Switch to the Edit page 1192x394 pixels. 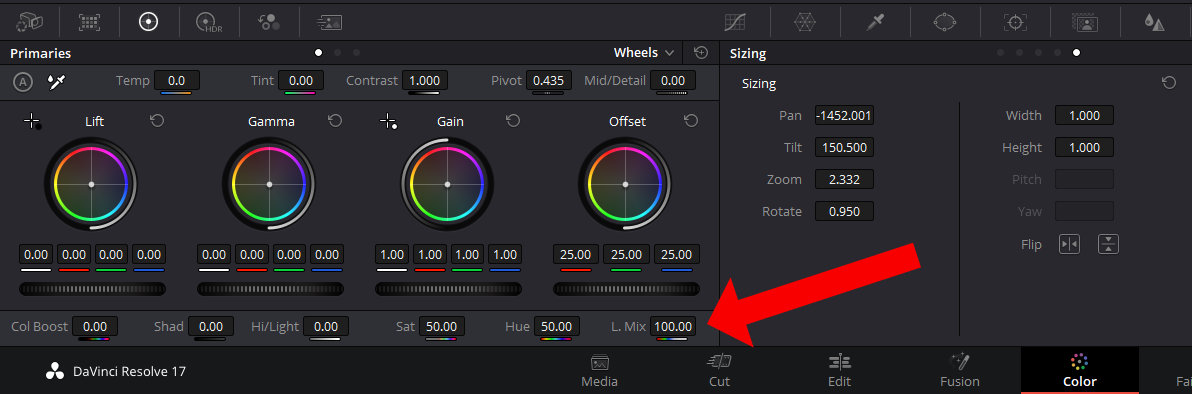click(x=839, y=370)
